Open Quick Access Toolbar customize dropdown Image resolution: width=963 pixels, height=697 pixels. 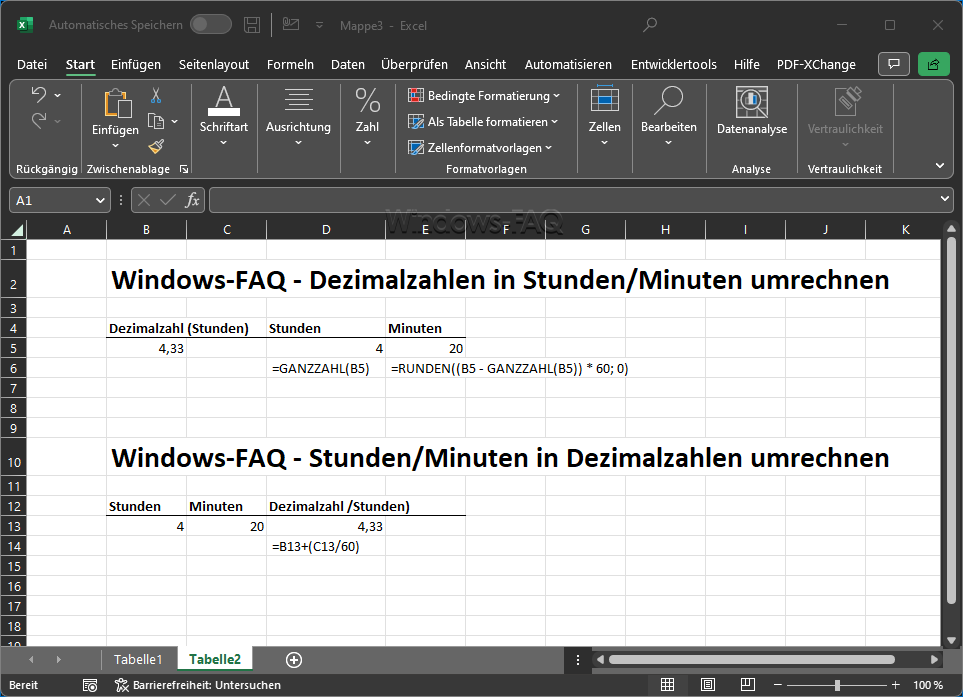click(319, 25)
